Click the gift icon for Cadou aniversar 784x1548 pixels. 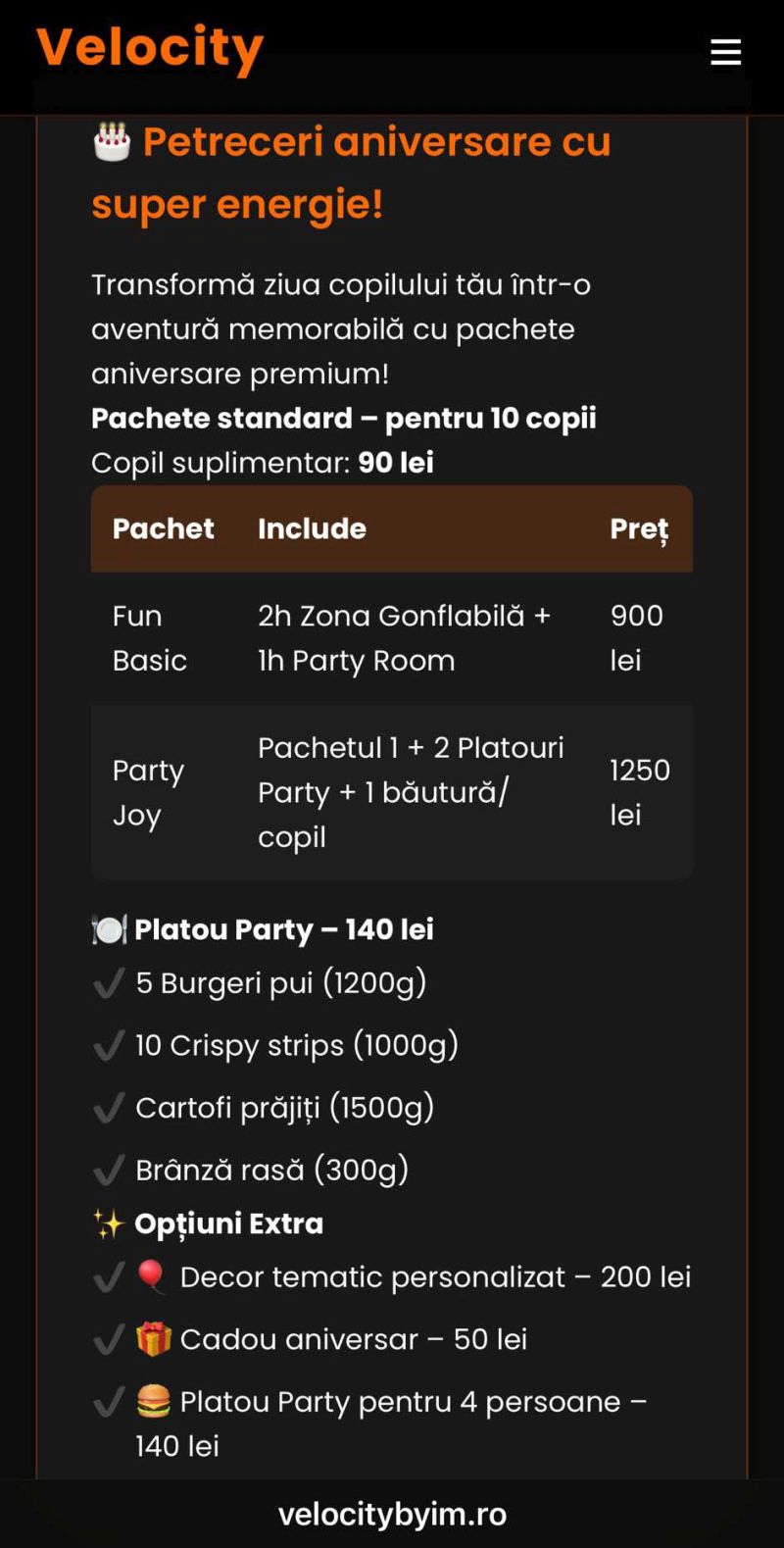pos(153,1339)
